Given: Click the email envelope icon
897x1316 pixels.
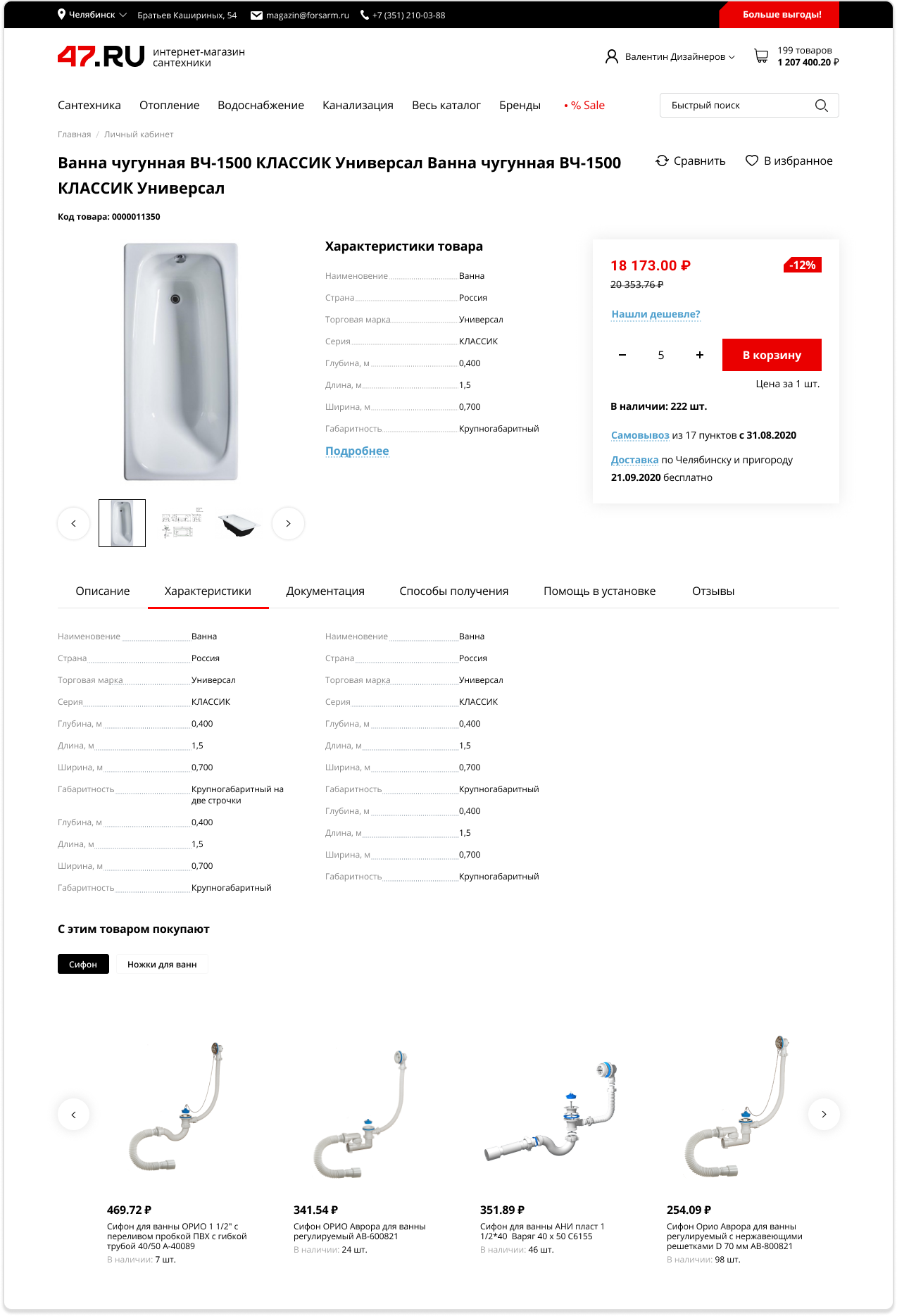Looking at the screenshot, I should tap(257, 15).
